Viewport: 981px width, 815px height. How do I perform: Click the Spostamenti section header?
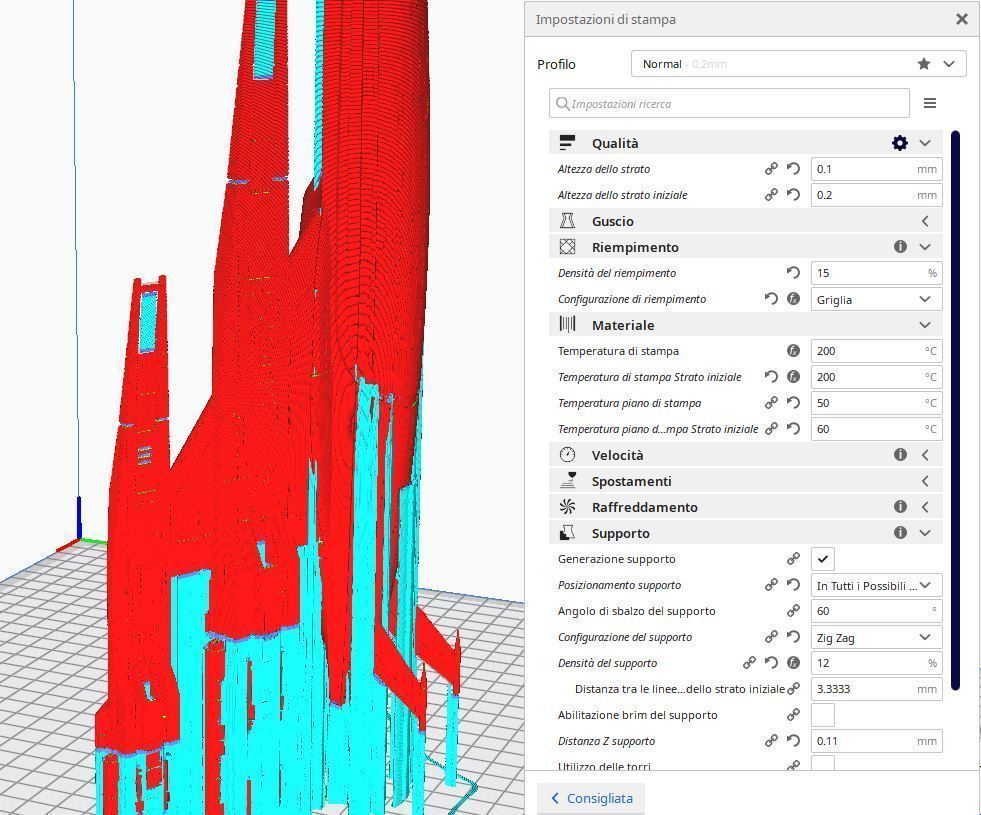(x=746, y=481)
